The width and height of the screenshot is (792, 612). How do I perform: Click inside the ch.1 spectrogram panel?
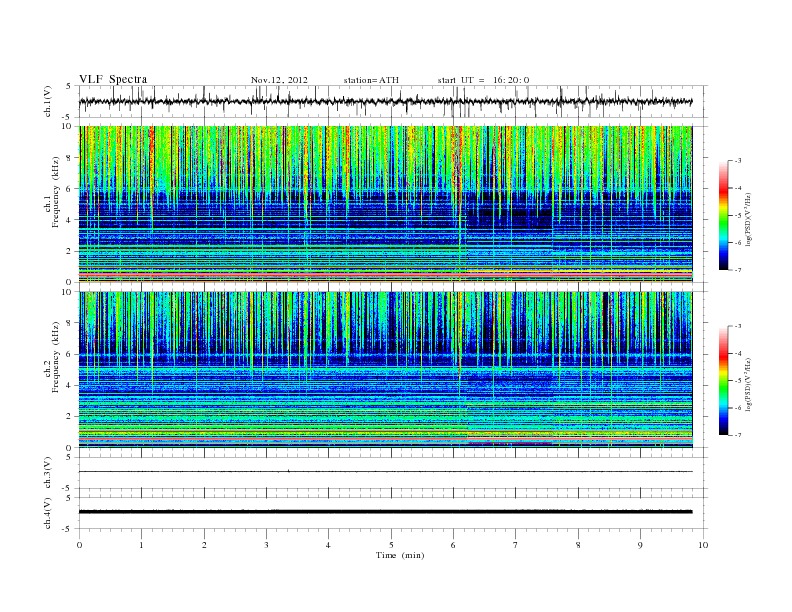pyautogui.click(x=385, y=204)
